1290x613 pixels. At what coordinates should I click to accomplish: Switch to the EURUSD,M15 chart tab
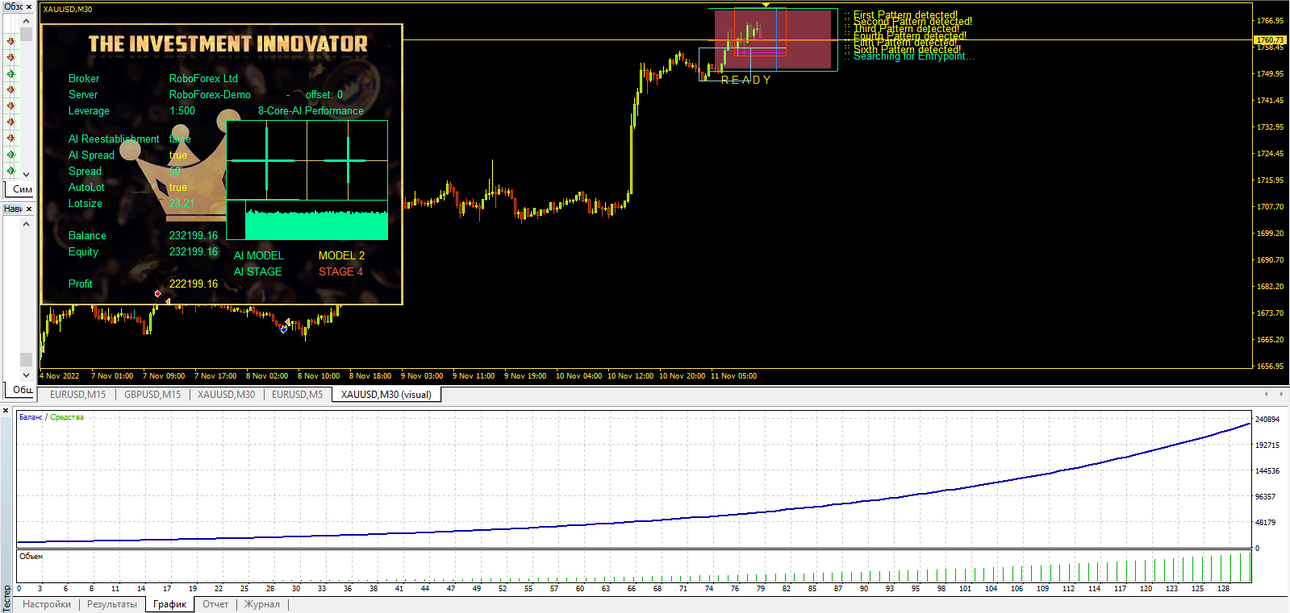pyautogui.click(x=78, y=395)
